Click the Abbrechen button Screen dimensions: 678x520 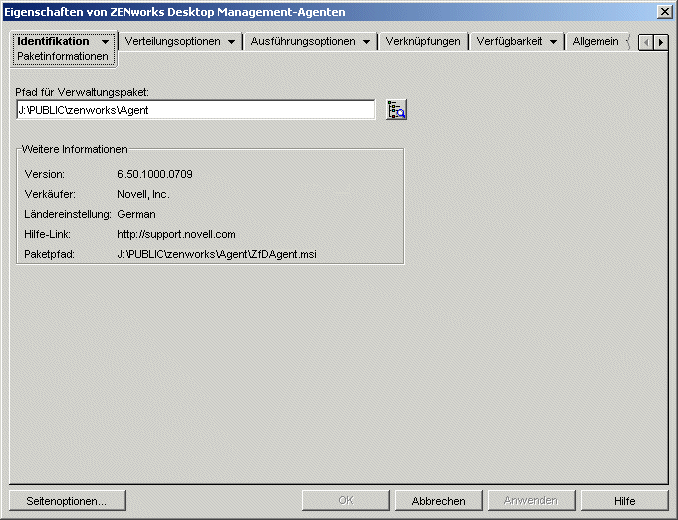coord(438,501)
